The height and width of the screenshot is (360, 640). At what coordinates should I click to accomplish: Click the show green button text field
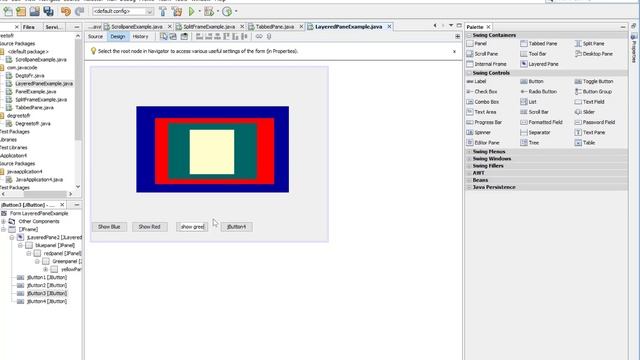click(192, 227)
